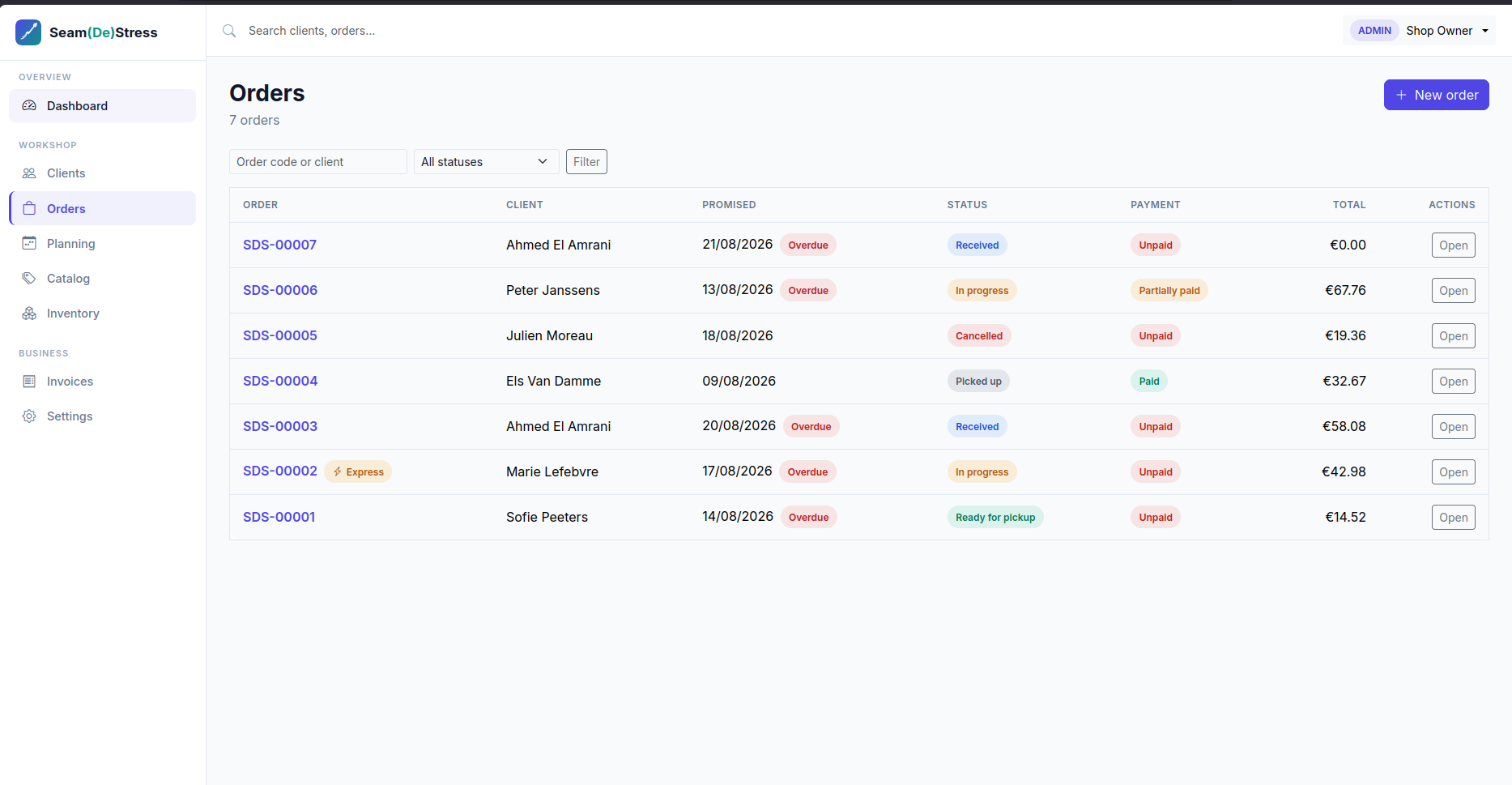Screen dimensions: 1512x785
Task: Click the Planning calendar icon
Action: tap(29, 243)
